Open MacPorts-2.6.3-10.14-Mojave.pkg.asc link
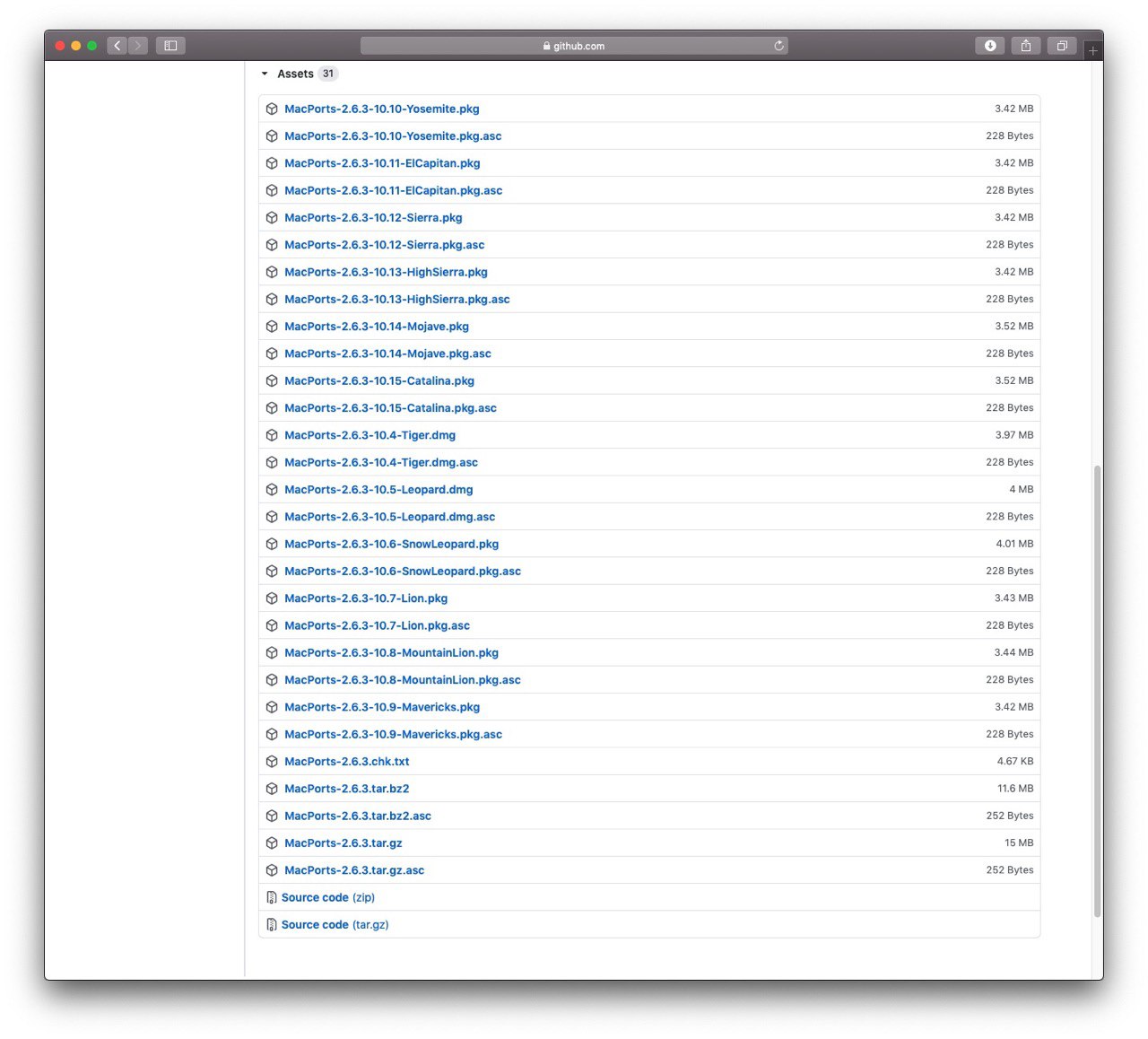The width and height of the screenshot is (1148, 1039). [x=387, y=354]
